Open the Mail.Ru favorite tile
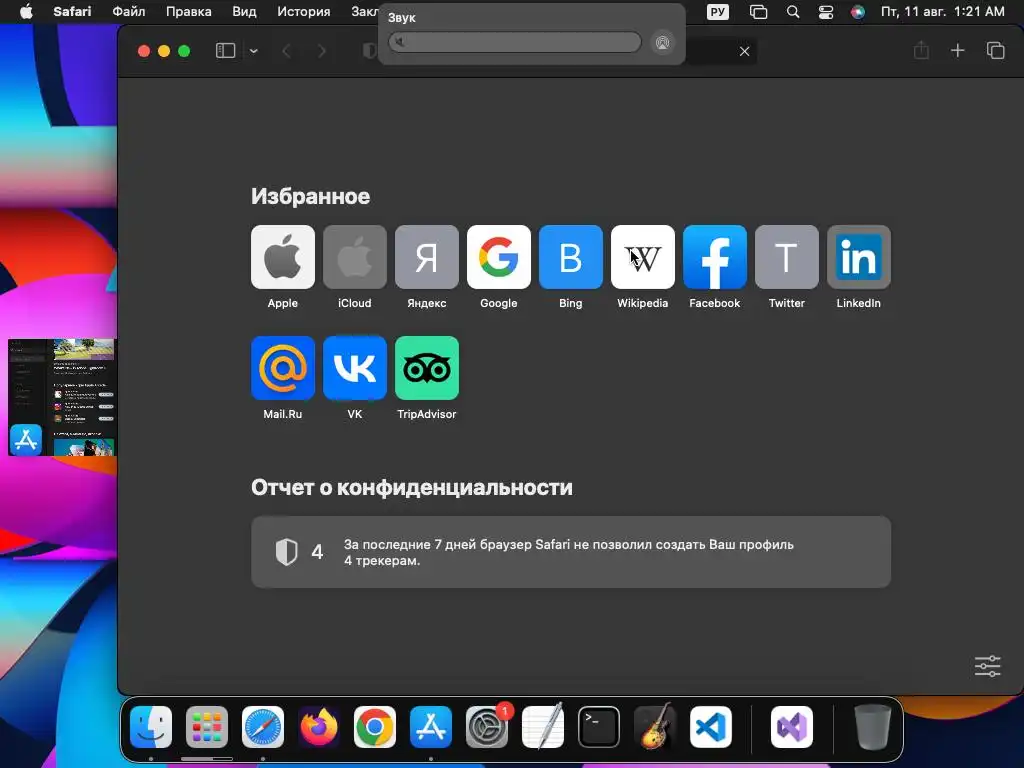Screen dimensions: 1024x768 283,368
